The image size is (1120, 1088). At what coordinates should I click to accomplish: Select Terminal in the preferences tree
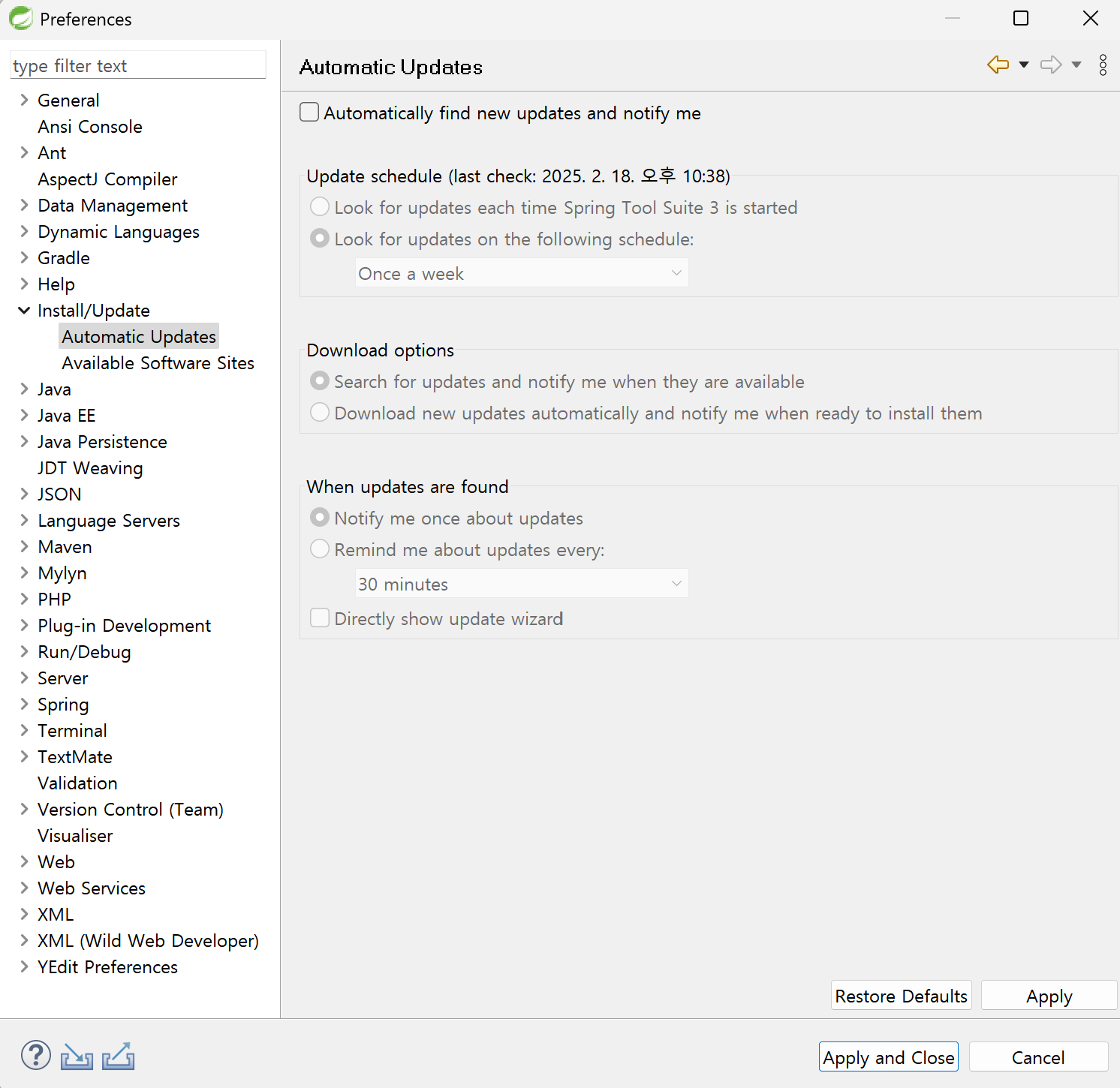(72, 730)
